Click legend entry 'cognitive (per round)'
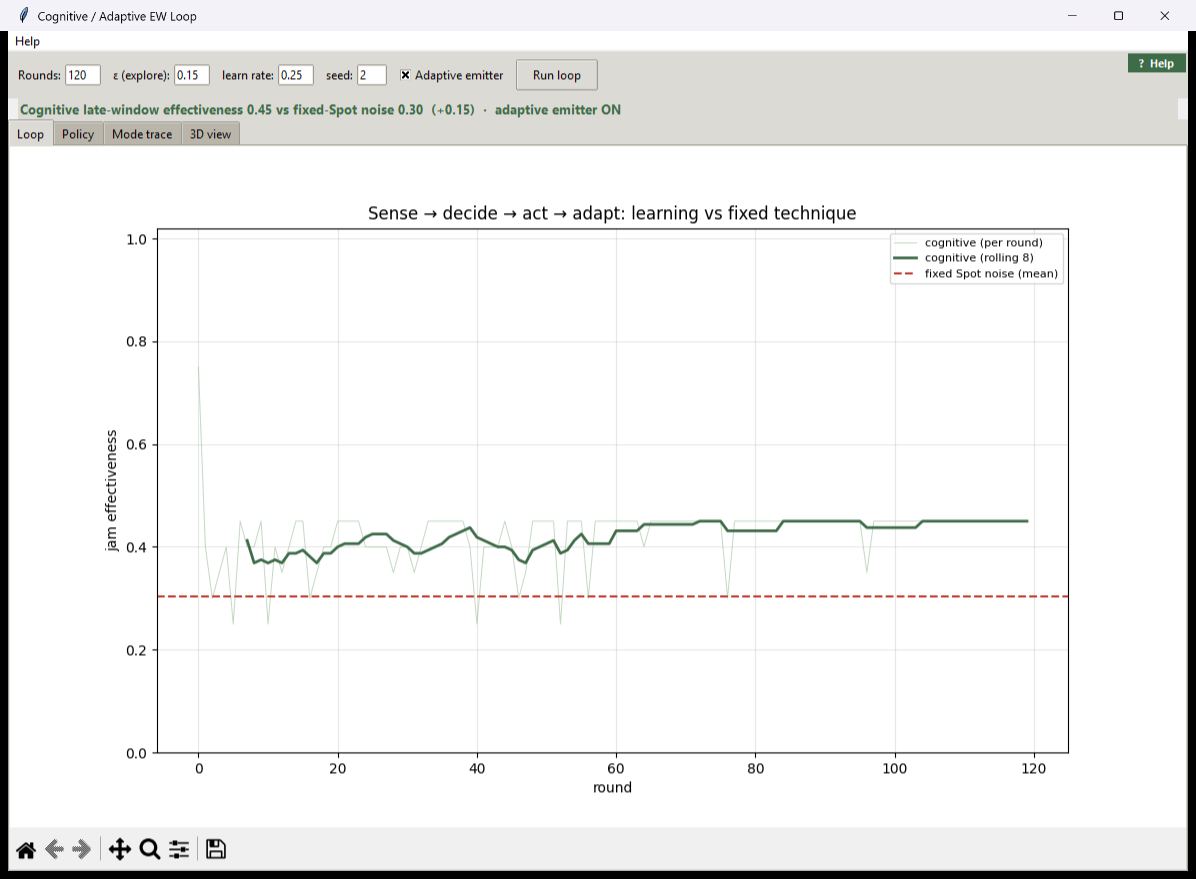The height and width of the screenshot is (879, 1196). [x=983, y=243]
